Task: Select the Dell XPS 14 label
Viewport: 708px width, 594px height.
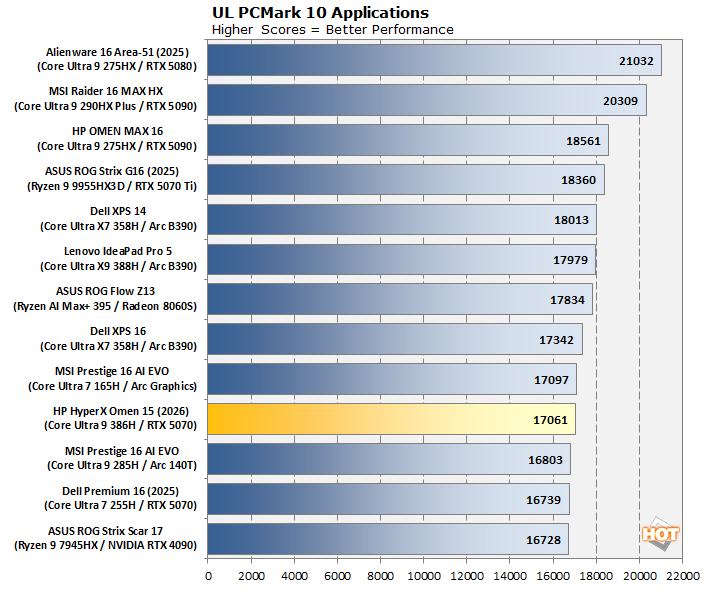Action: (118, 211)
